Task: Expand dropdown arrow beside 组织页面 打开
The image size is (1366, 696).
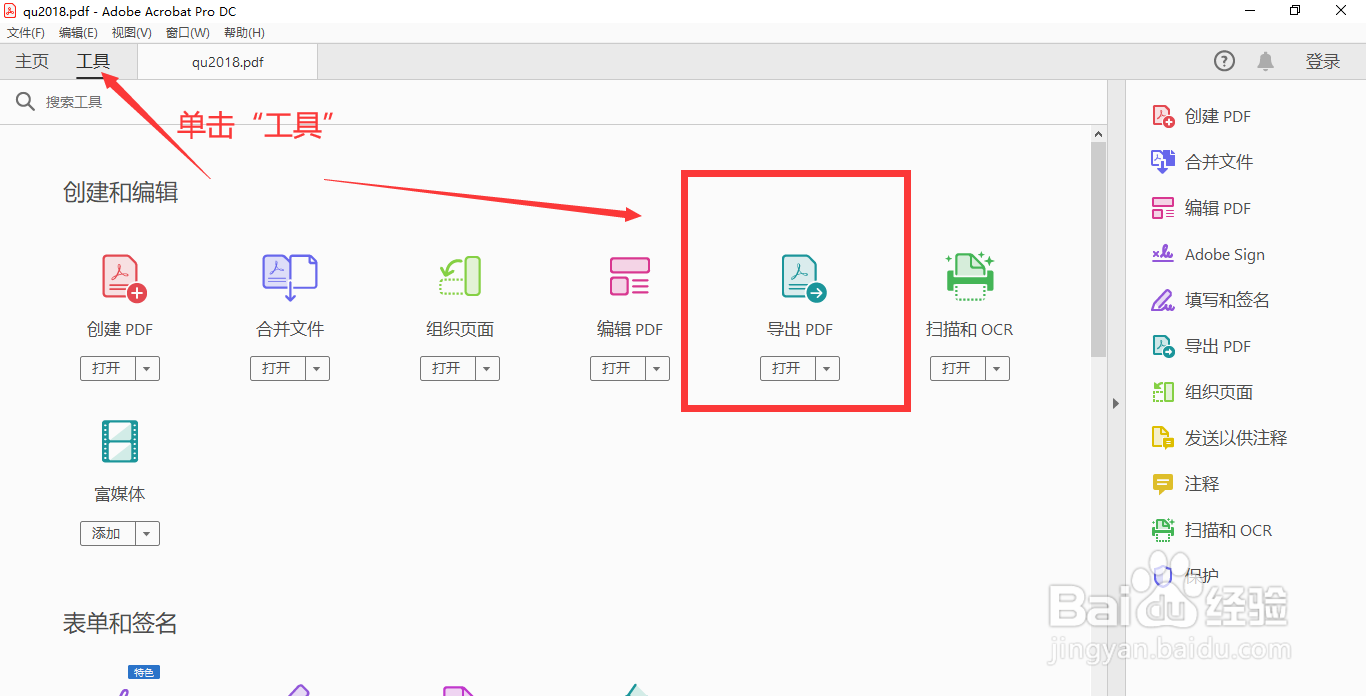Action: (487, 368)
